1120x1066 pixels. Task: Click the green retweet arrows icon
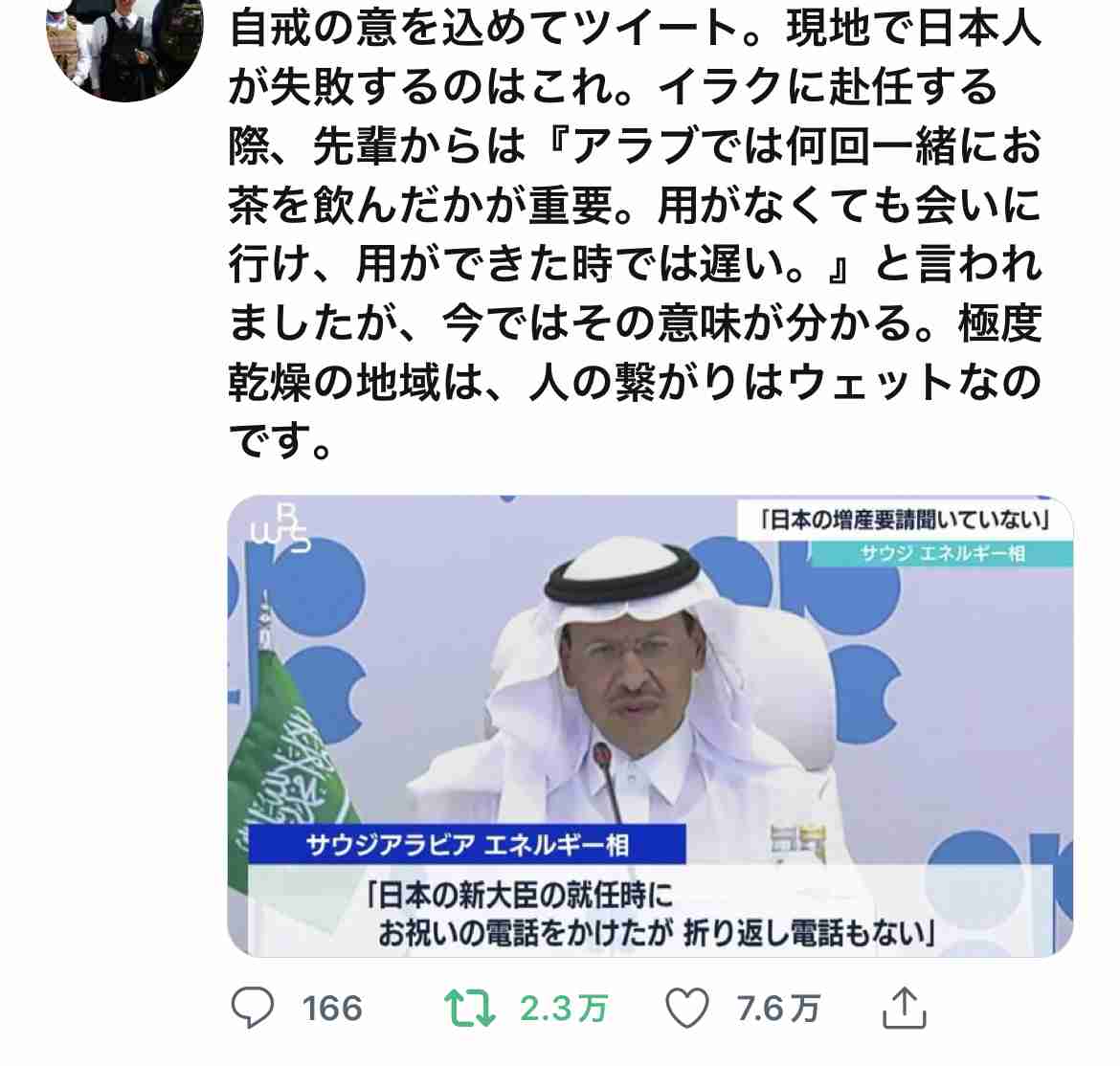coord(469,1009)
